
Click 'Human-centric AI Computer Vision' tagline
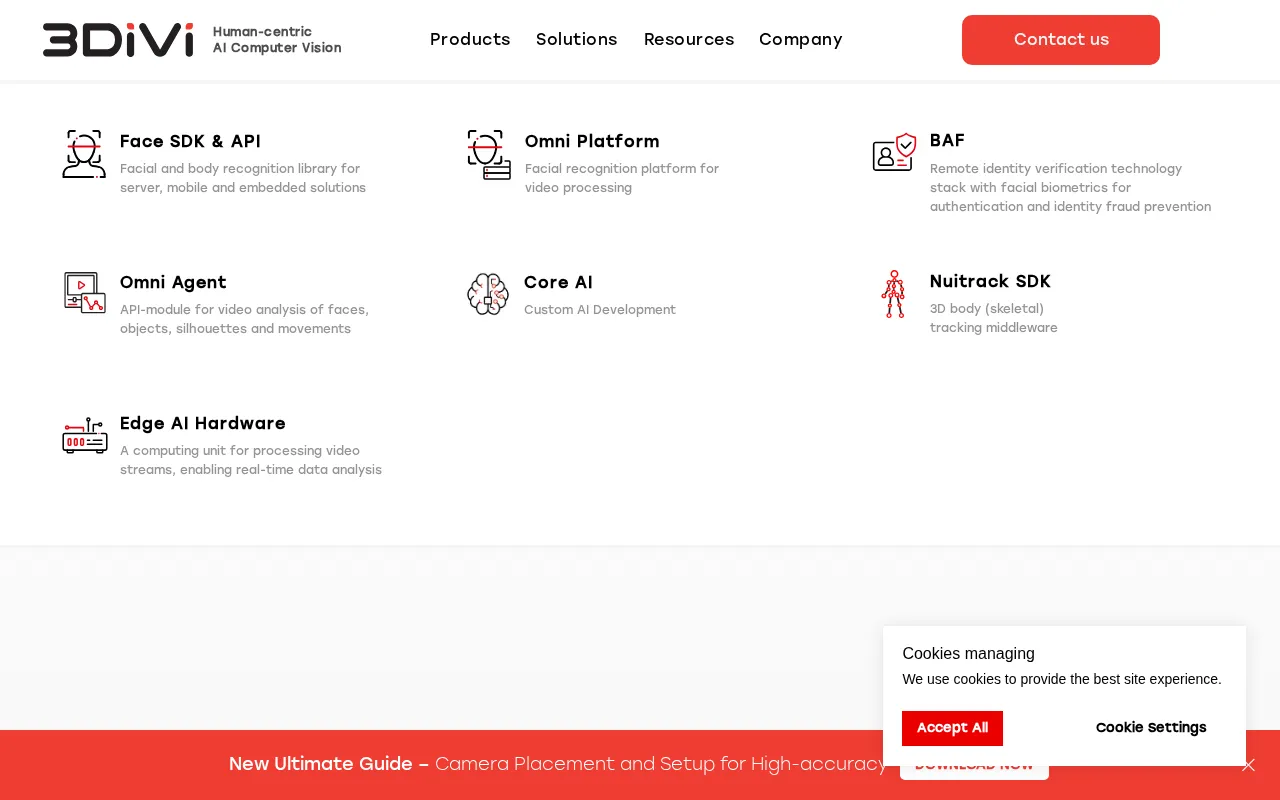tap(277, 40)
